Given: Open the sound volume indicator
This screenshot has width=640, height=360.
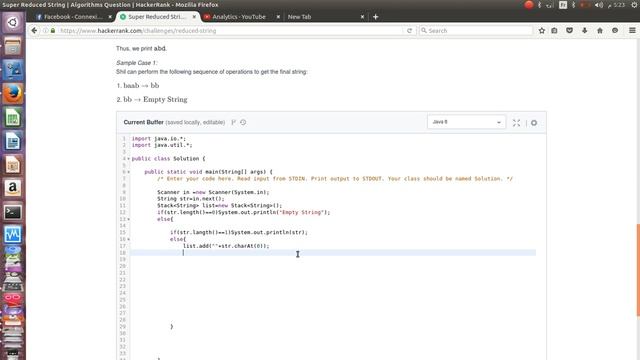Looking at the screenshot, I should click(x=599, y=5).
